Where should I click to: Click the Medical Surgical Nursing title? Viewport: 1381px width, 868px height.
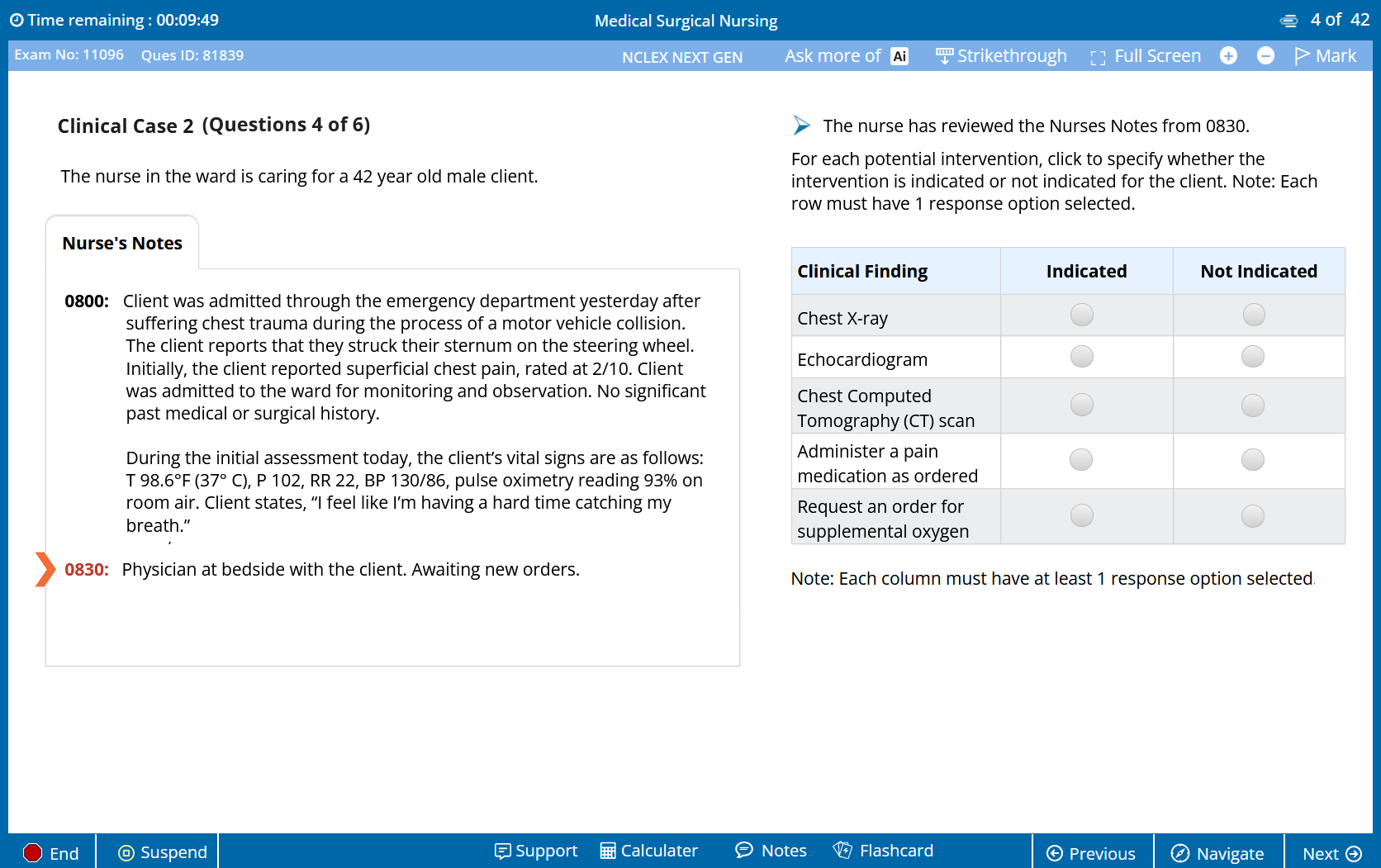(x=686, y=21)
